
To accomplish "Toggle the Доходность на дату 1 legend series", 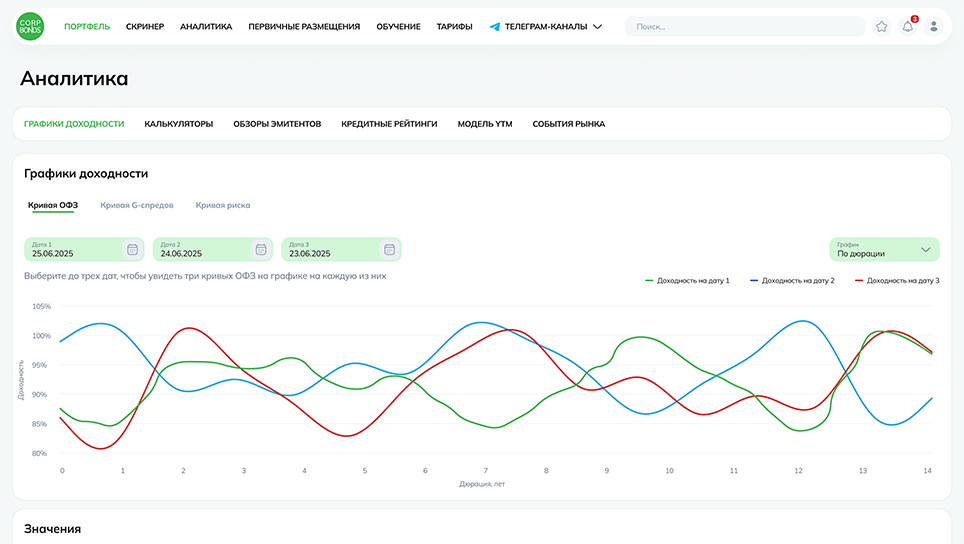I will pyautogui.click(x=688, y=281).
